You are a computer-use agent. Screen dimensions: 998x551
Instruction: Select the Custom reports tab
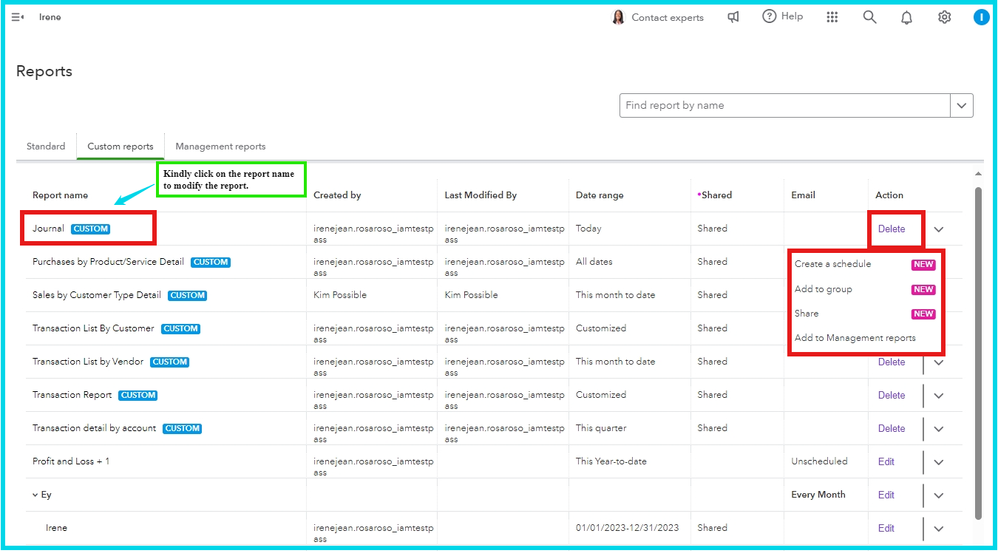120,146
